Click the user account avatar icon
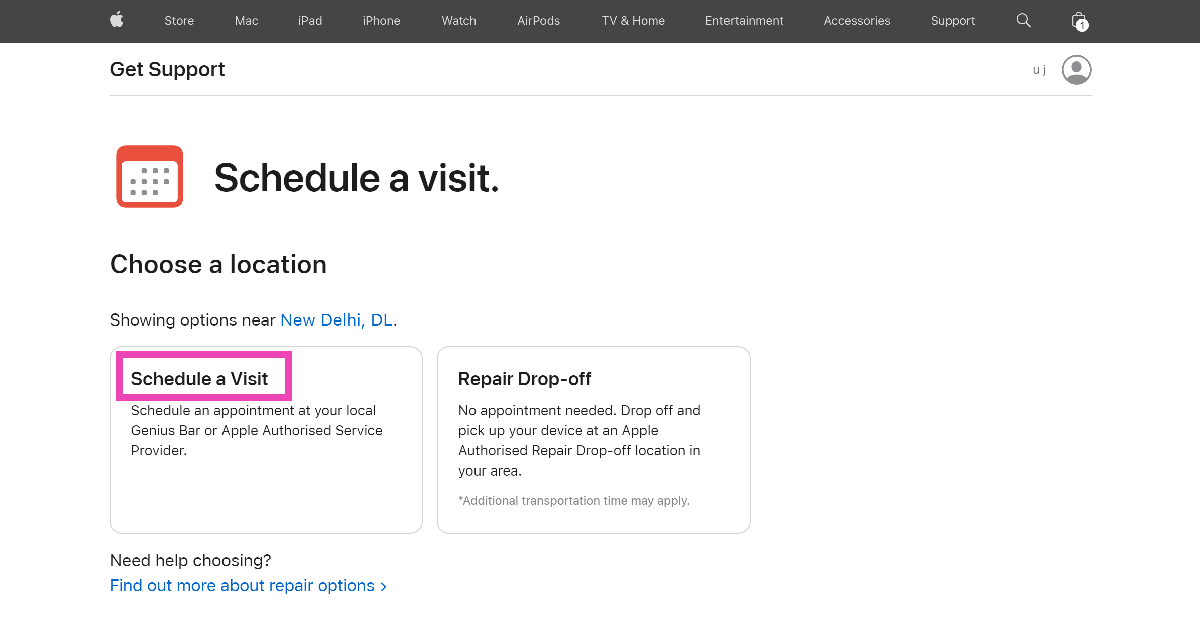 (1076, 70)
